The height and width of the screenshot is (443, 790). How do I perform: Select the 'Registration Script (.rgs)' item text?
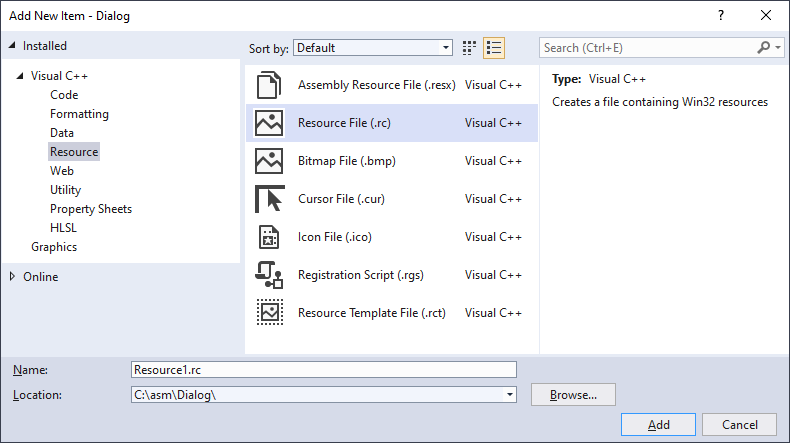361,275
